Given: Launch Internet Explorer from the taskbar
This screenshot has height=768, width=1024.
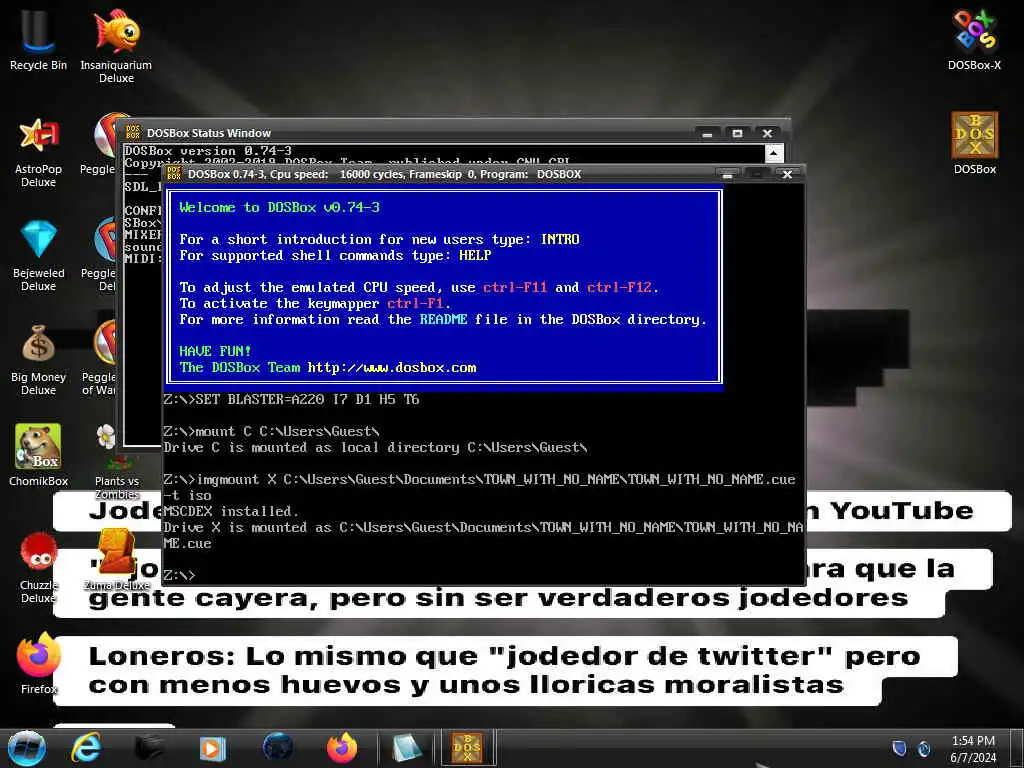Looking at the screenshot, I should (x=86, y=748).
